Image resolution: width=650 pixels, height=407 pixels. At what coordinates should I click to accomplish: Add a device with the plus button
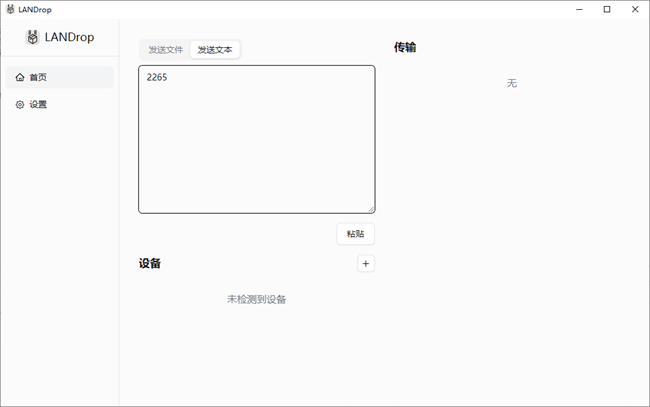(x=366, y=264)
